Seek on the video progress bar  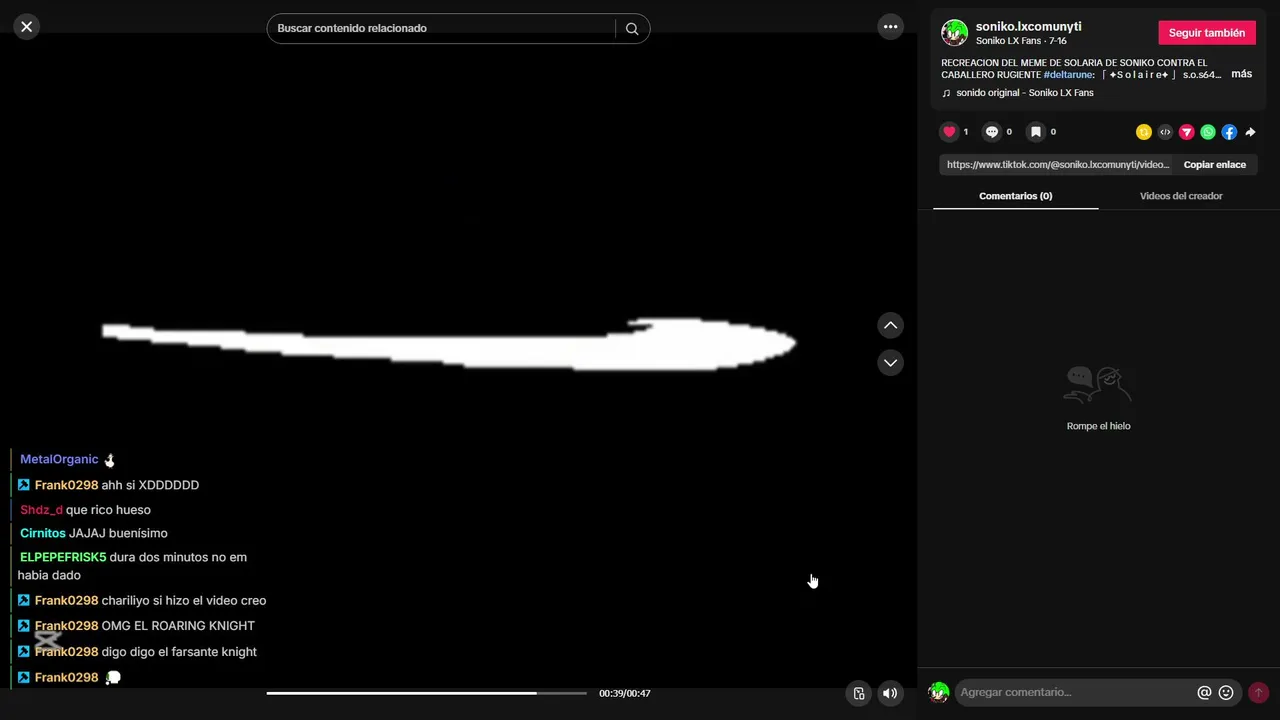click(427, 693)
